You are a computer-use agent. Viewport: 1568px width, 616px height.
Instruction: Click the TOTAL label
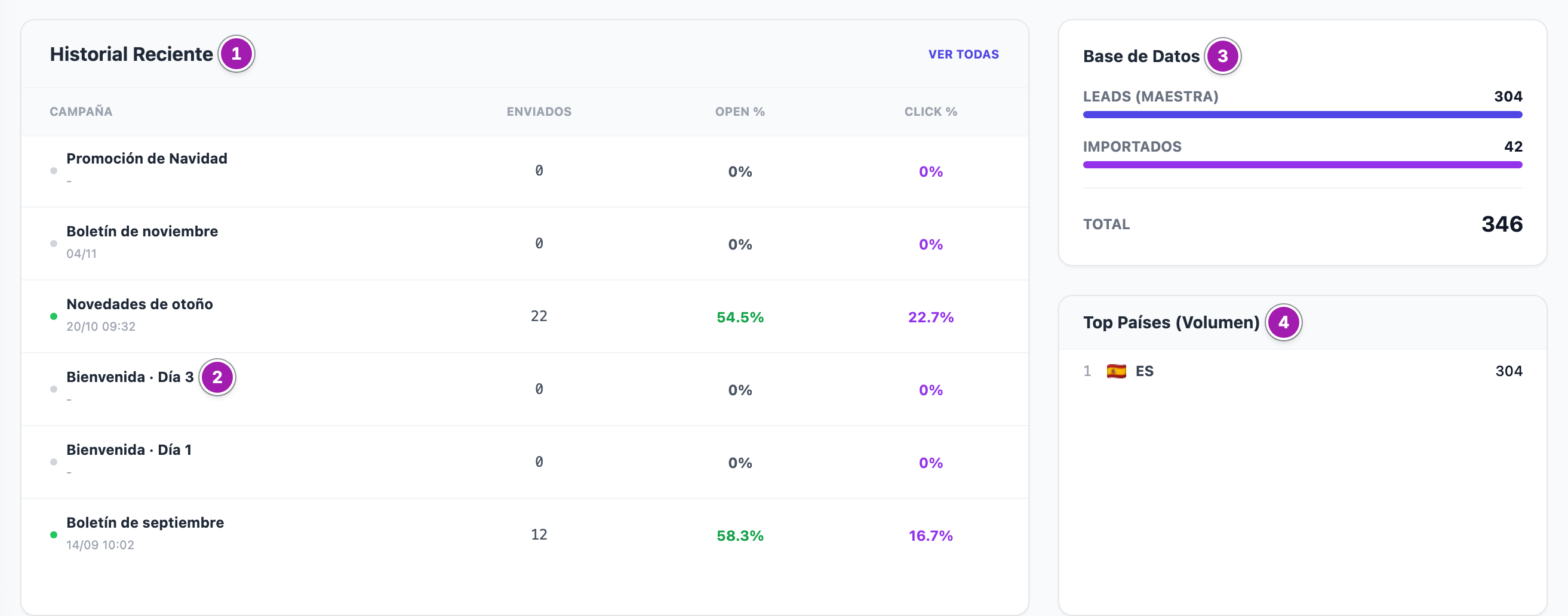1106,224
